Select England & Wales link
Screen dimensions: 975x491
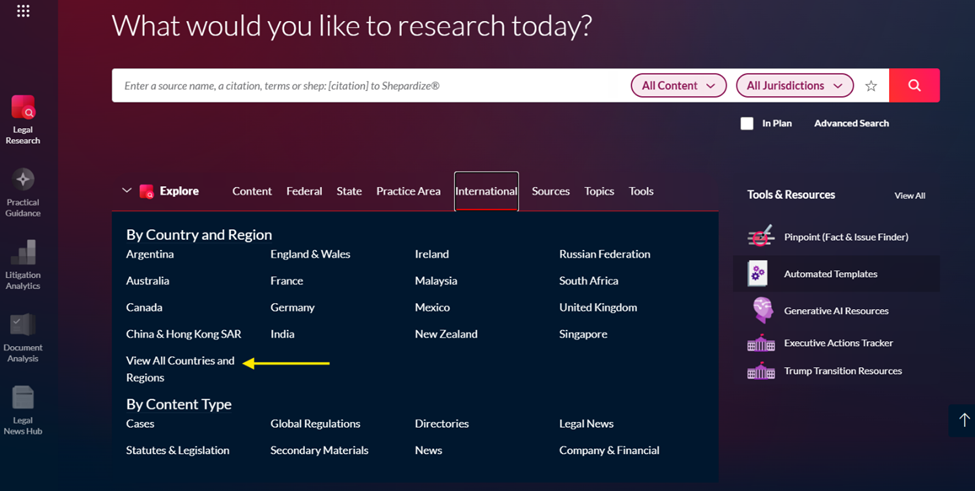point(310,254)
